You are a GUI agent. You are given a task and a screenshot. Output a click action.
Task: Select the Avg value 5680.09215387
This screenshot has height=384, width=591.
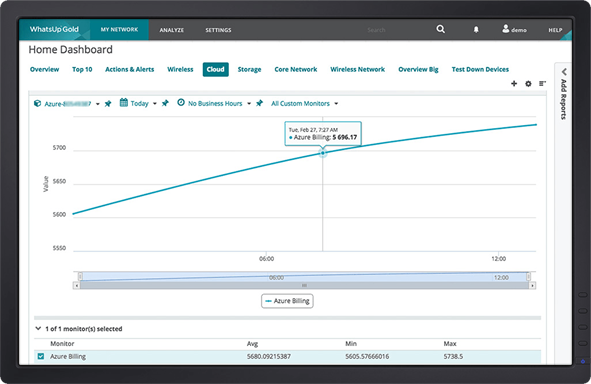click(269, 356)
